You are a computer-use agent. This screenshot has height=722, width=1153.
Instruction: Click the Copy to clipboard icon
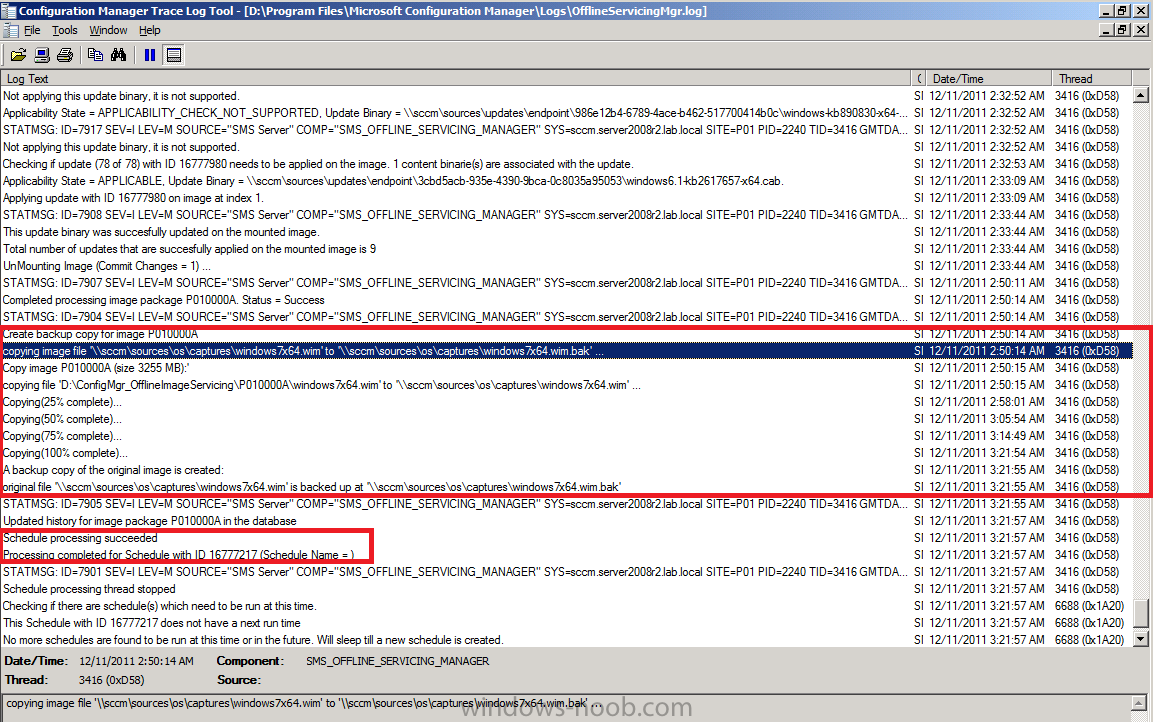coord(95,55)
